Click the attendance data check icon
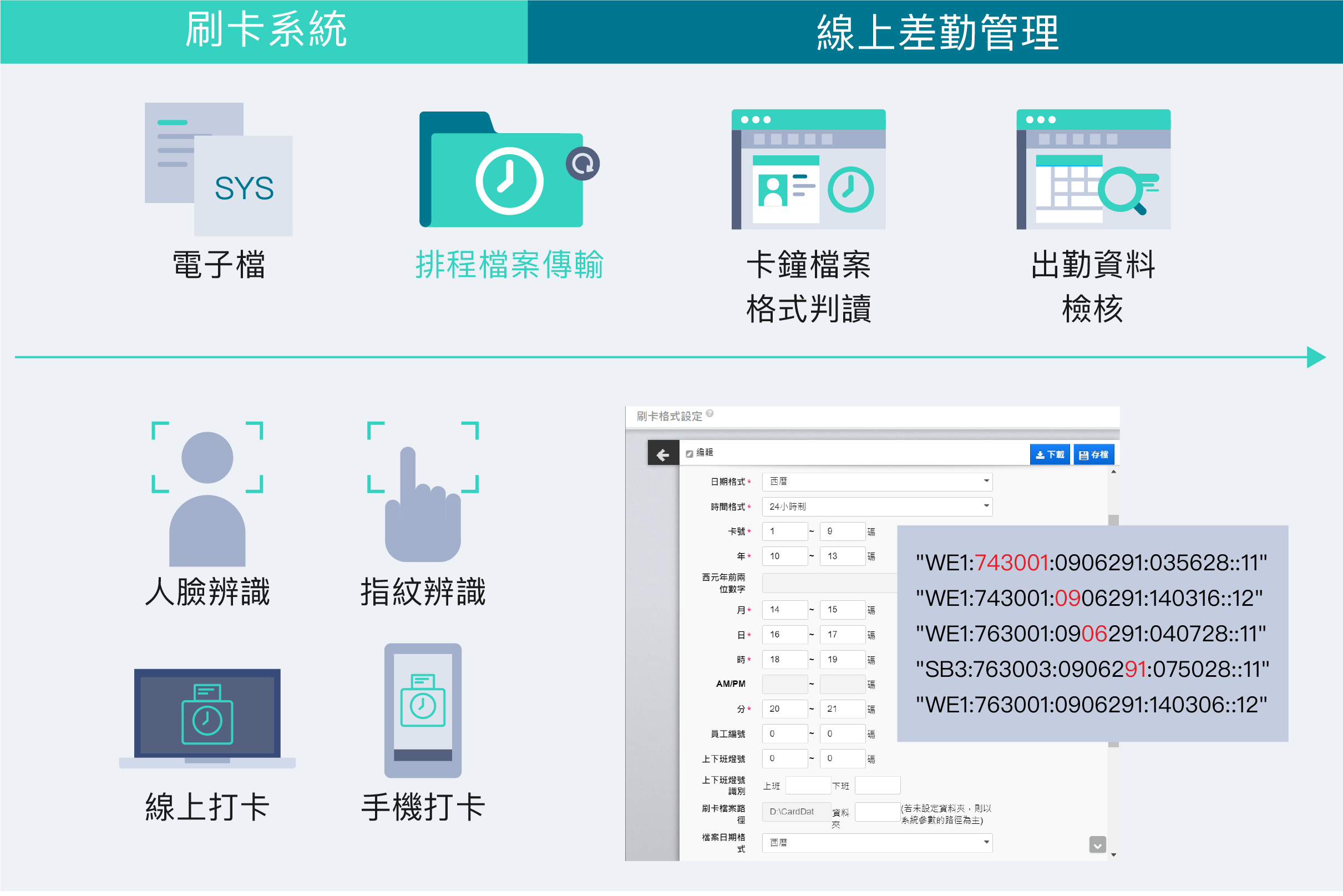Image resolution: width=1343 pixels, height=896 pixels. (x=1093, y=170)
